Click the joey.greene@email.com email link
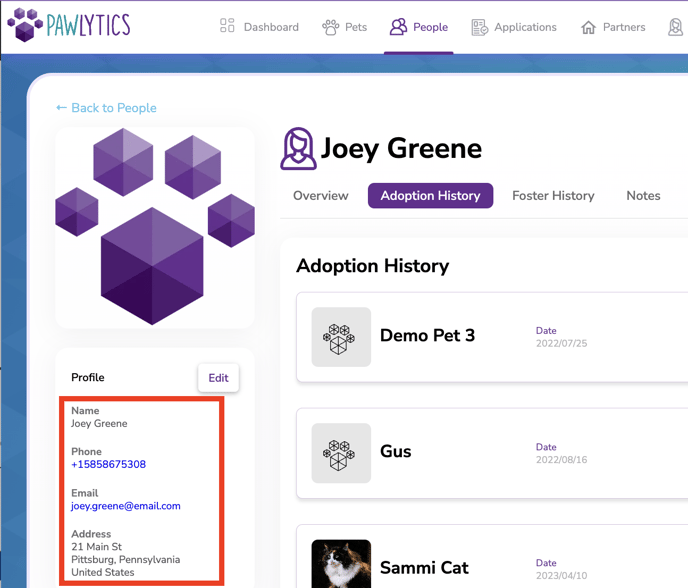The height and width of the screenshot is (588, 688). [x=126, y=506]
